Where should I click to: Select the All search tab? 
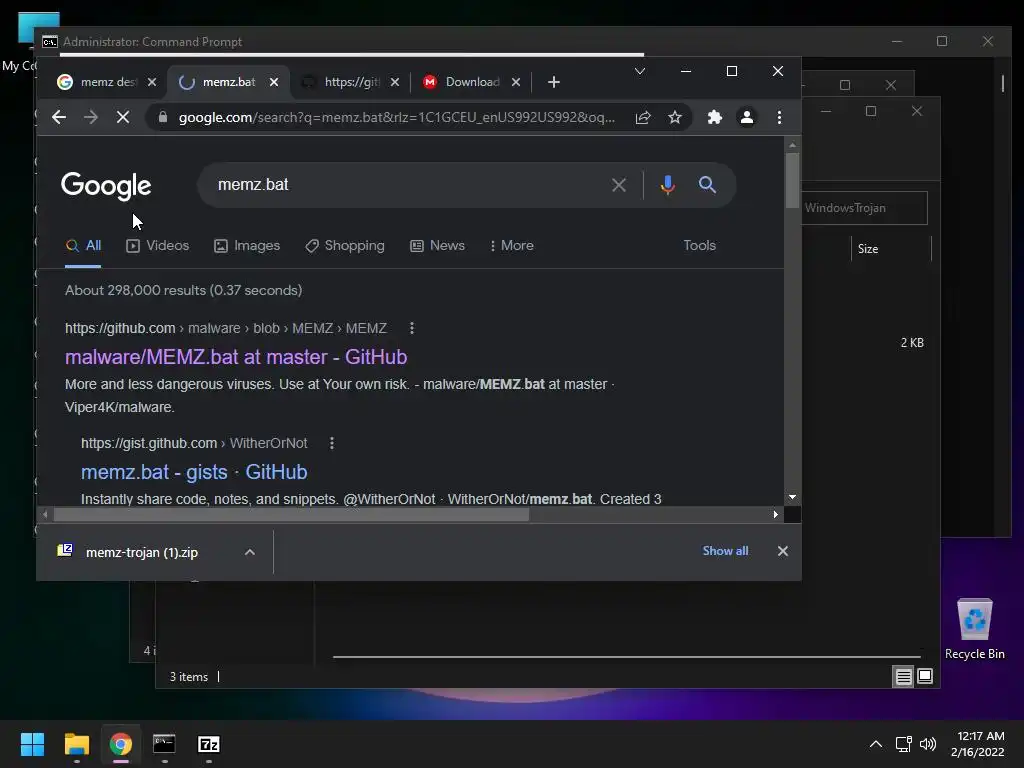click(x=83, y=246)
